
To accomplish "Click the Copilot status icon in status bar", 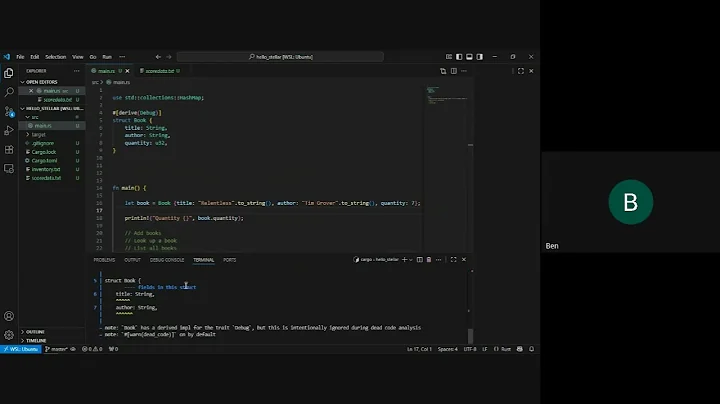I will tap(520, 349).
